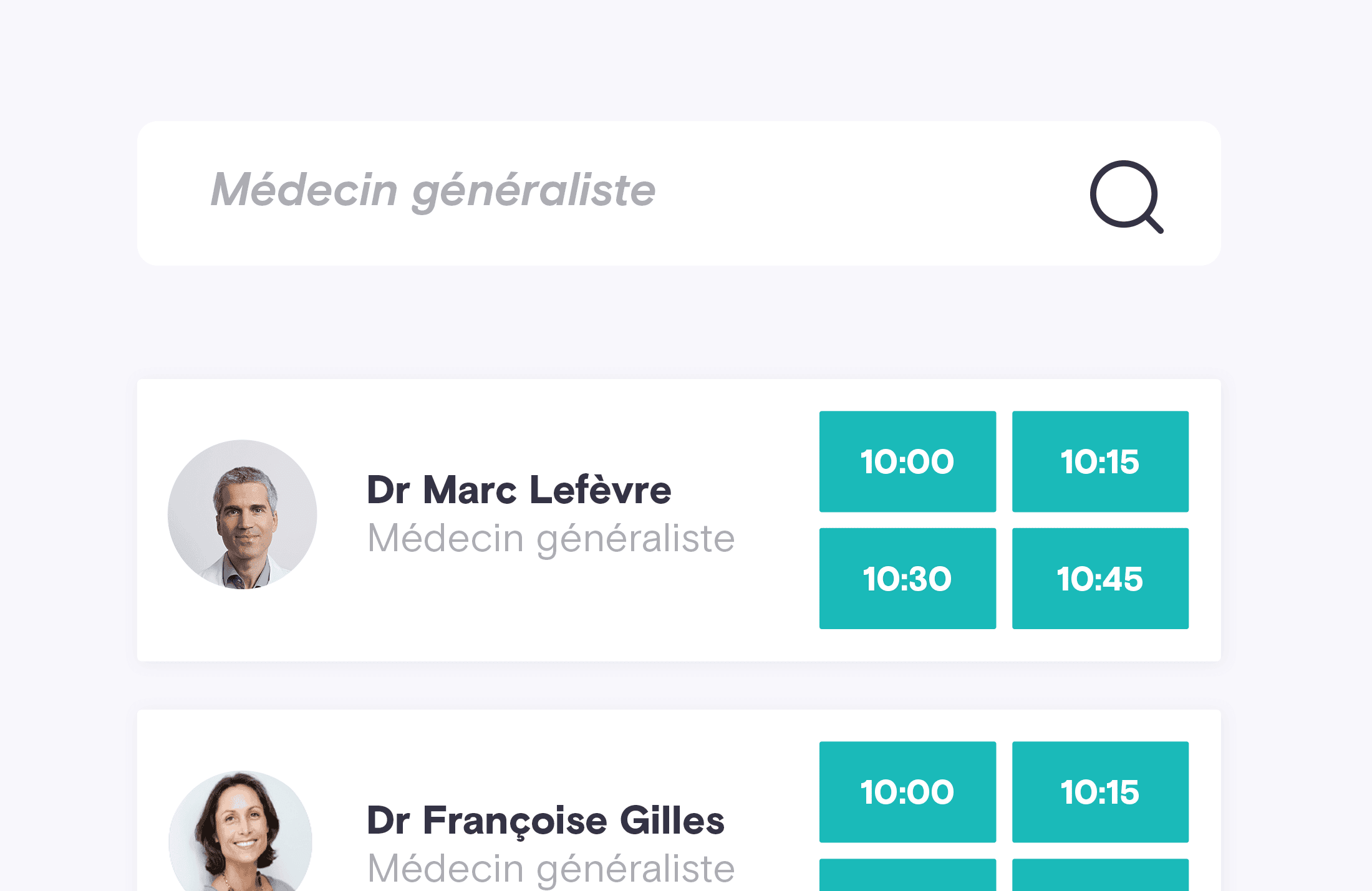Open Dr Françoise Gilles's profile photo
Screen dimensions: 1372x891
(242, 843)
